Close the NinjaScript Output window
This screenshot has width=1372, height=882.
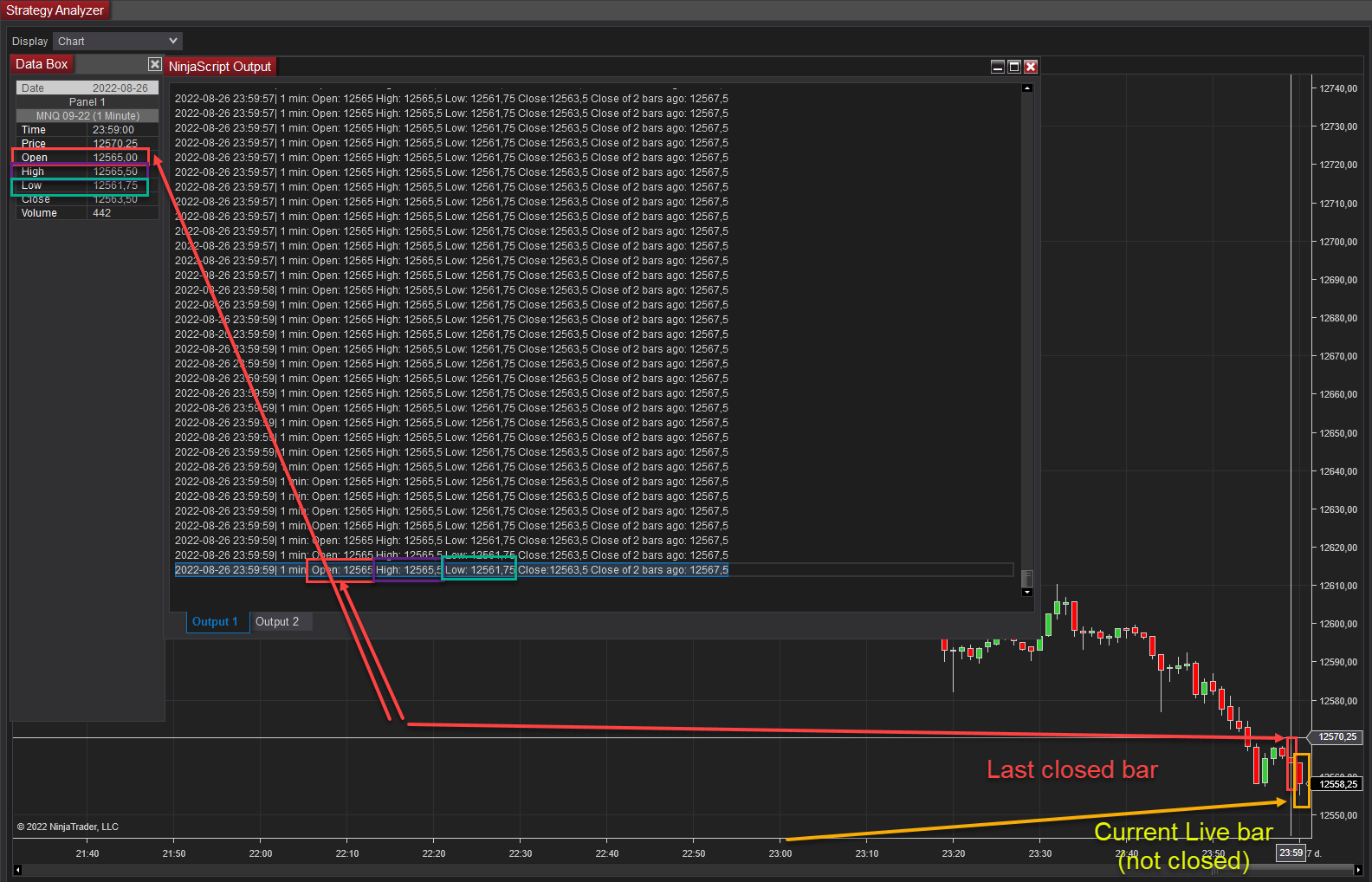click(x=1031, y=67)
